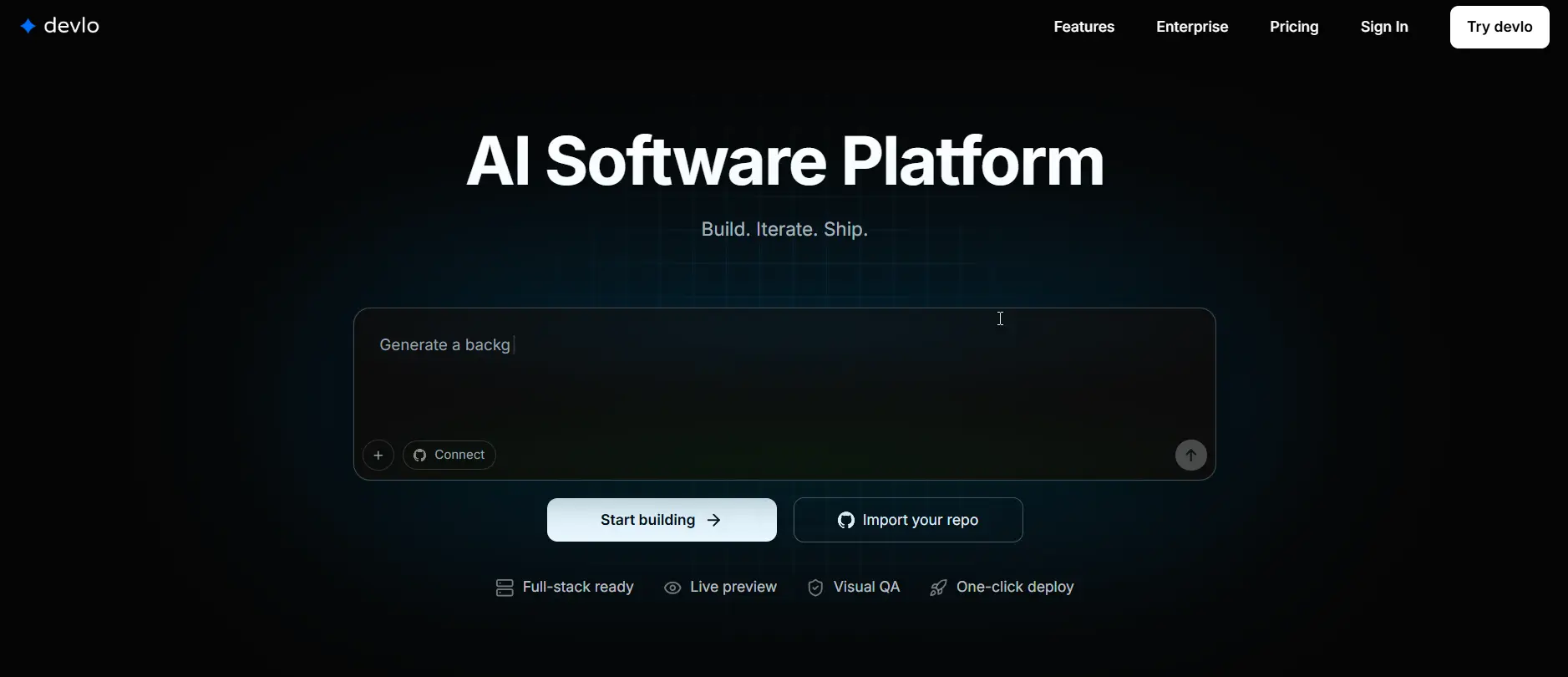Click the Visual QA shield icon
The image size is (1568, 677).
815,588
